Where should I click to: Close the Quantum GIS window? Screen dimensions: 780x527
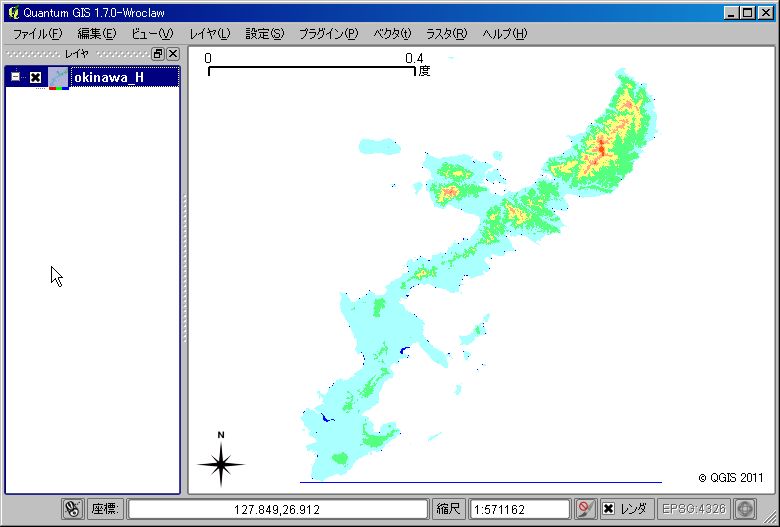[x=766, y=13]
